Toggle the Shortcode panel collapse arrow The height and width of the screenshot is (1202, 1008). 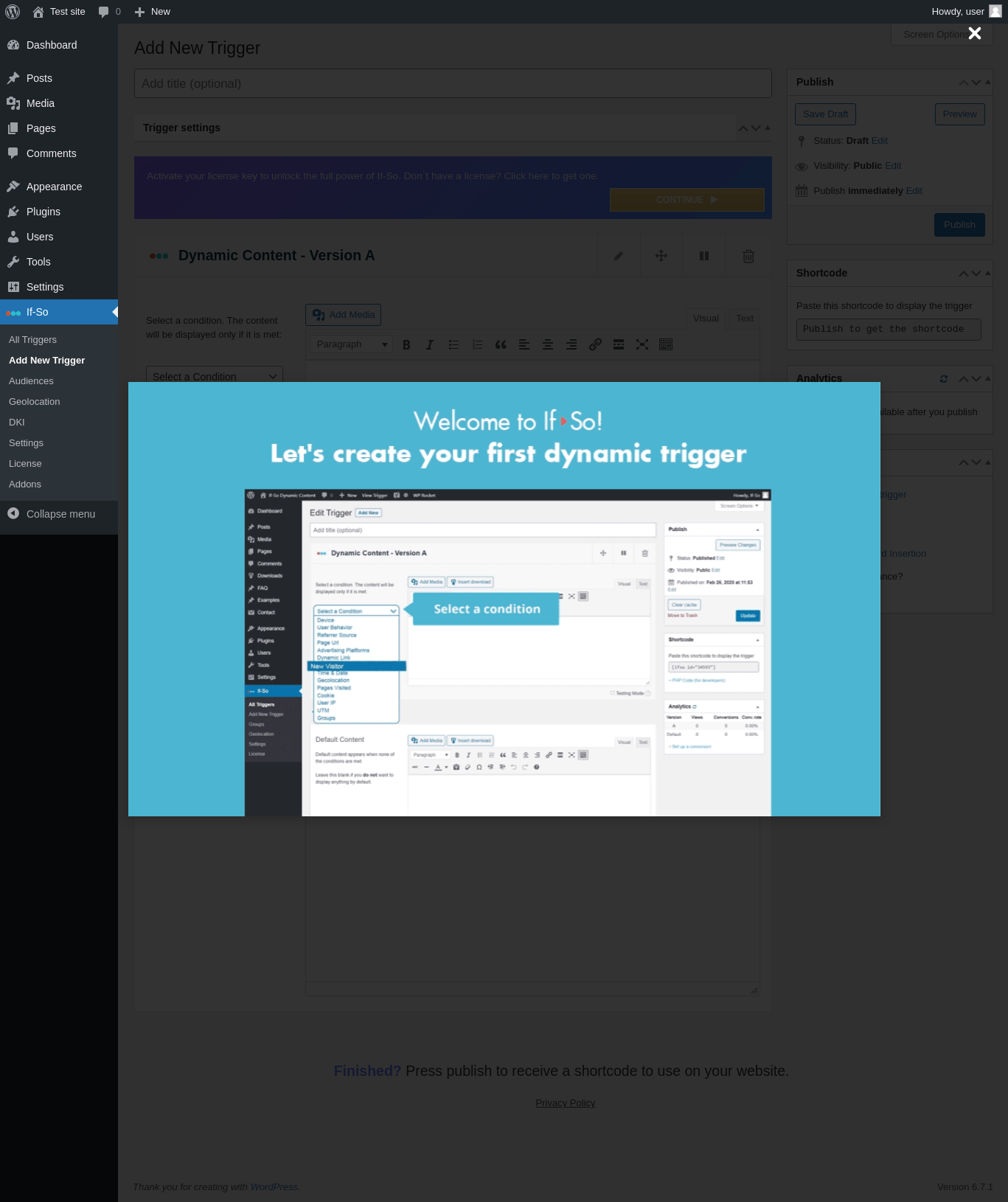[988, 273]
